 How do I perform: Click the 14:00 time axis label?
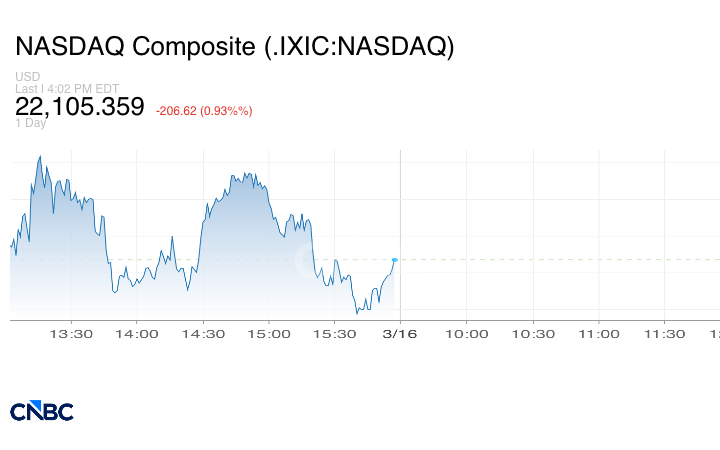point(137,334)
